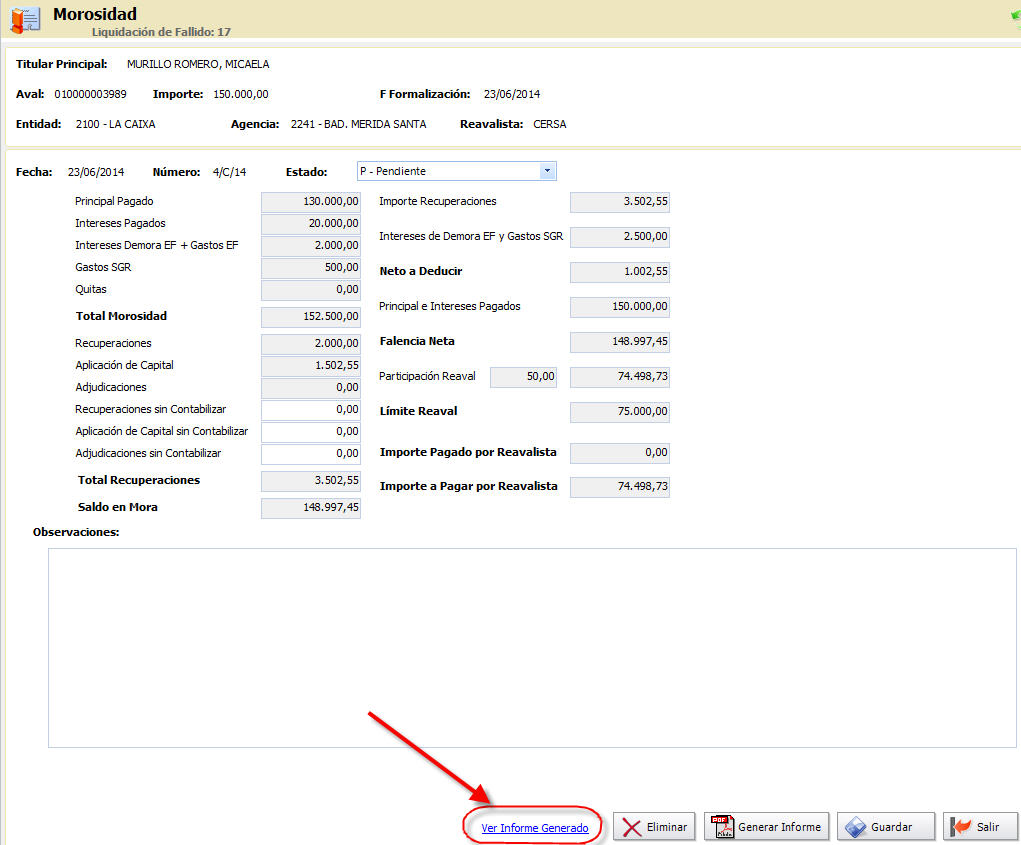Click the Agencia text 2241 - BAD. MERIDA SANTA
1021x845 pixels.
point(358,124)
